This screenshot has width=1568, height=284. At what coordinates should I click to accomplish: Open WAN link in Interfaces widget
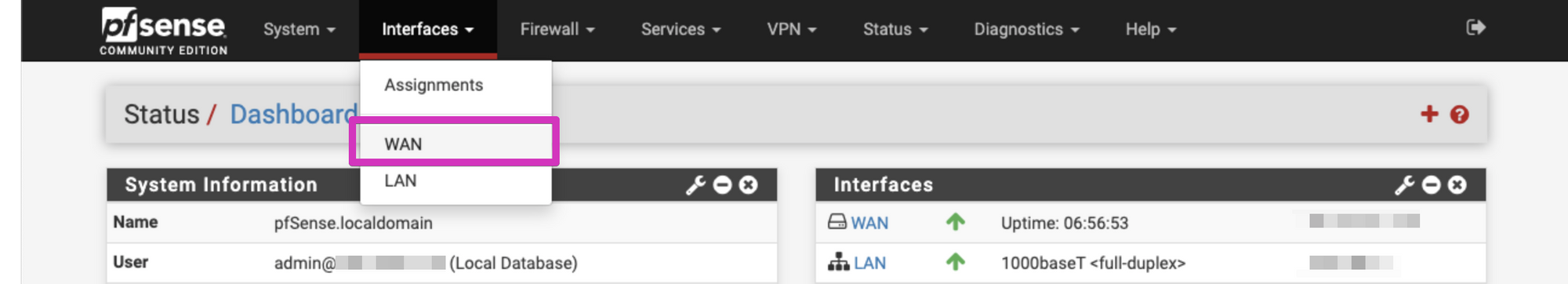tap(869, 223)
